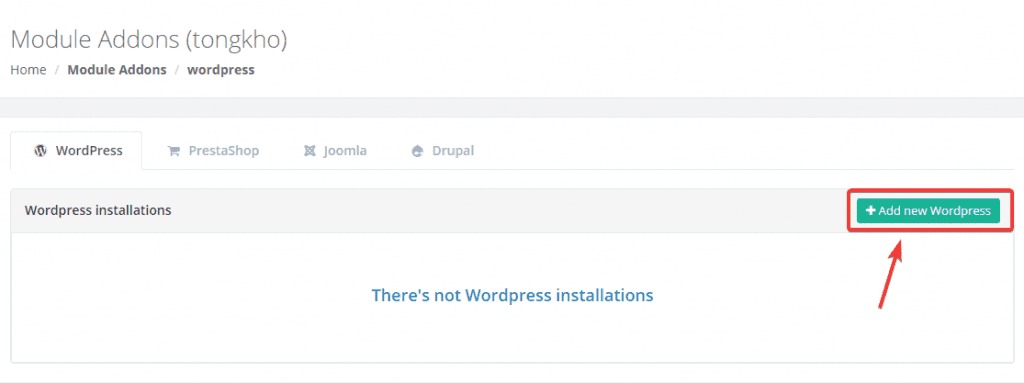Open the PrestaShop tab
1024x383 pixels.
[213, 151]
